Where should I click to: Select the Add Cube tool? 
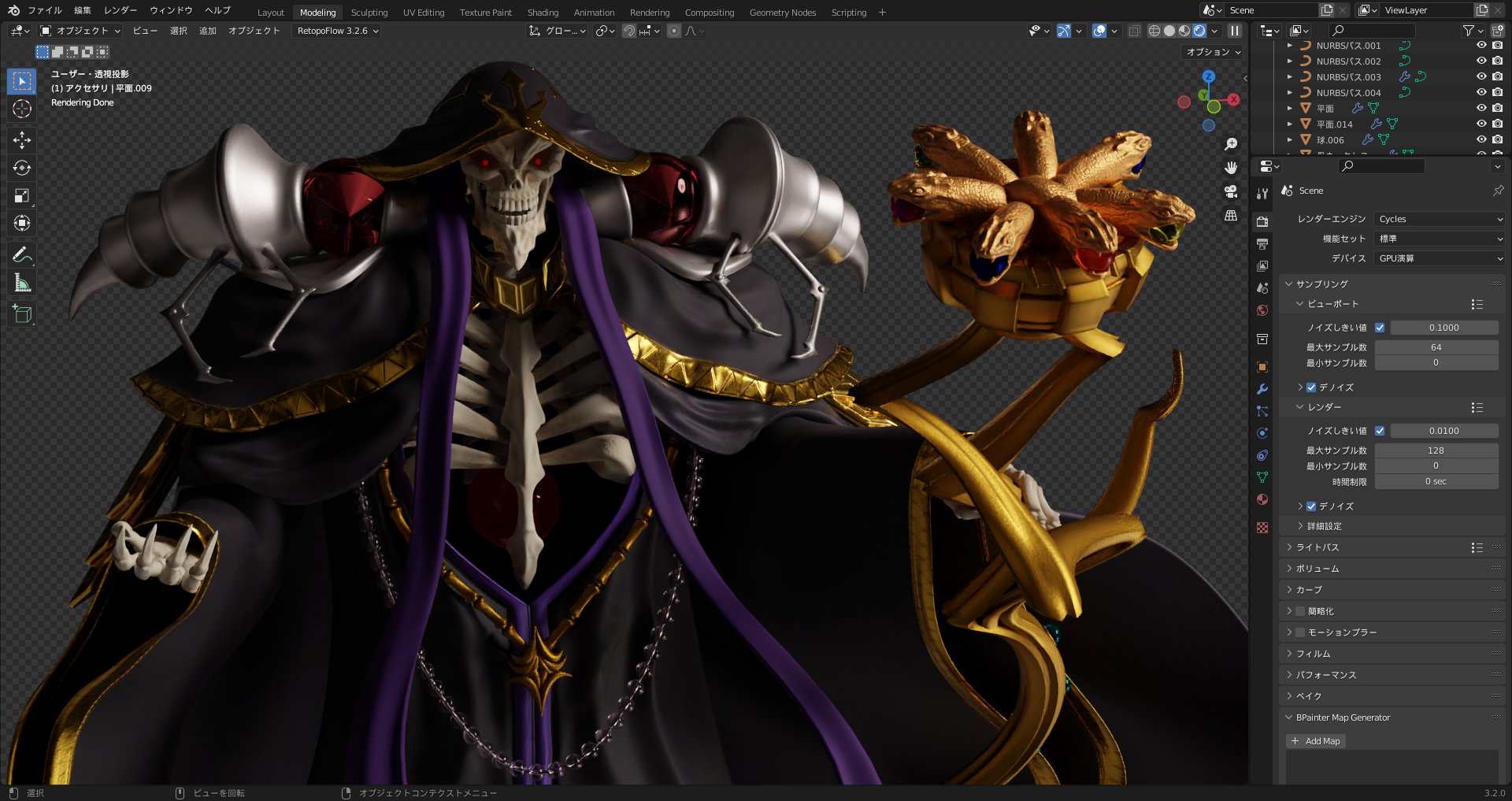[22, 314]
